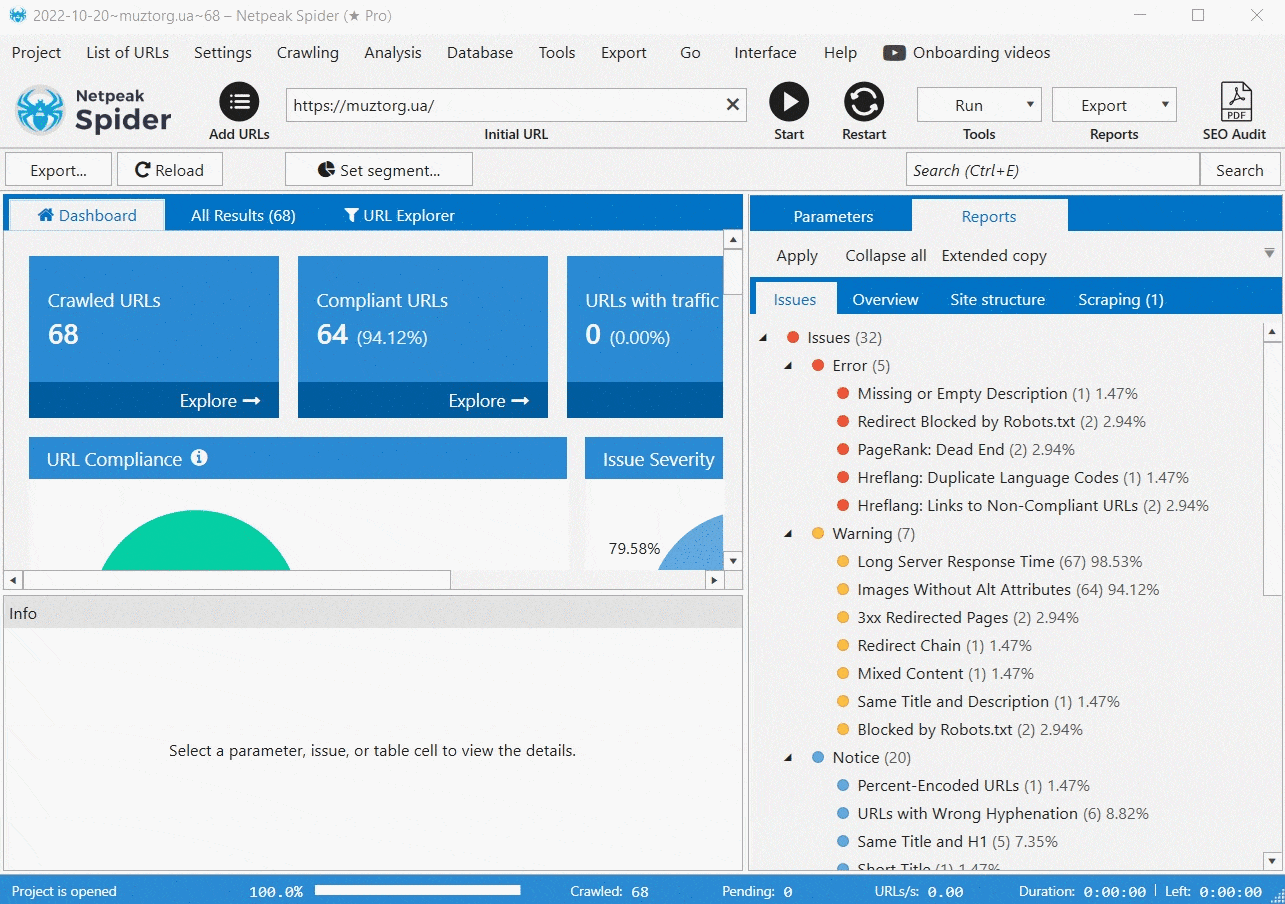Click the Netpeak Spider logo

click(94, 110)
